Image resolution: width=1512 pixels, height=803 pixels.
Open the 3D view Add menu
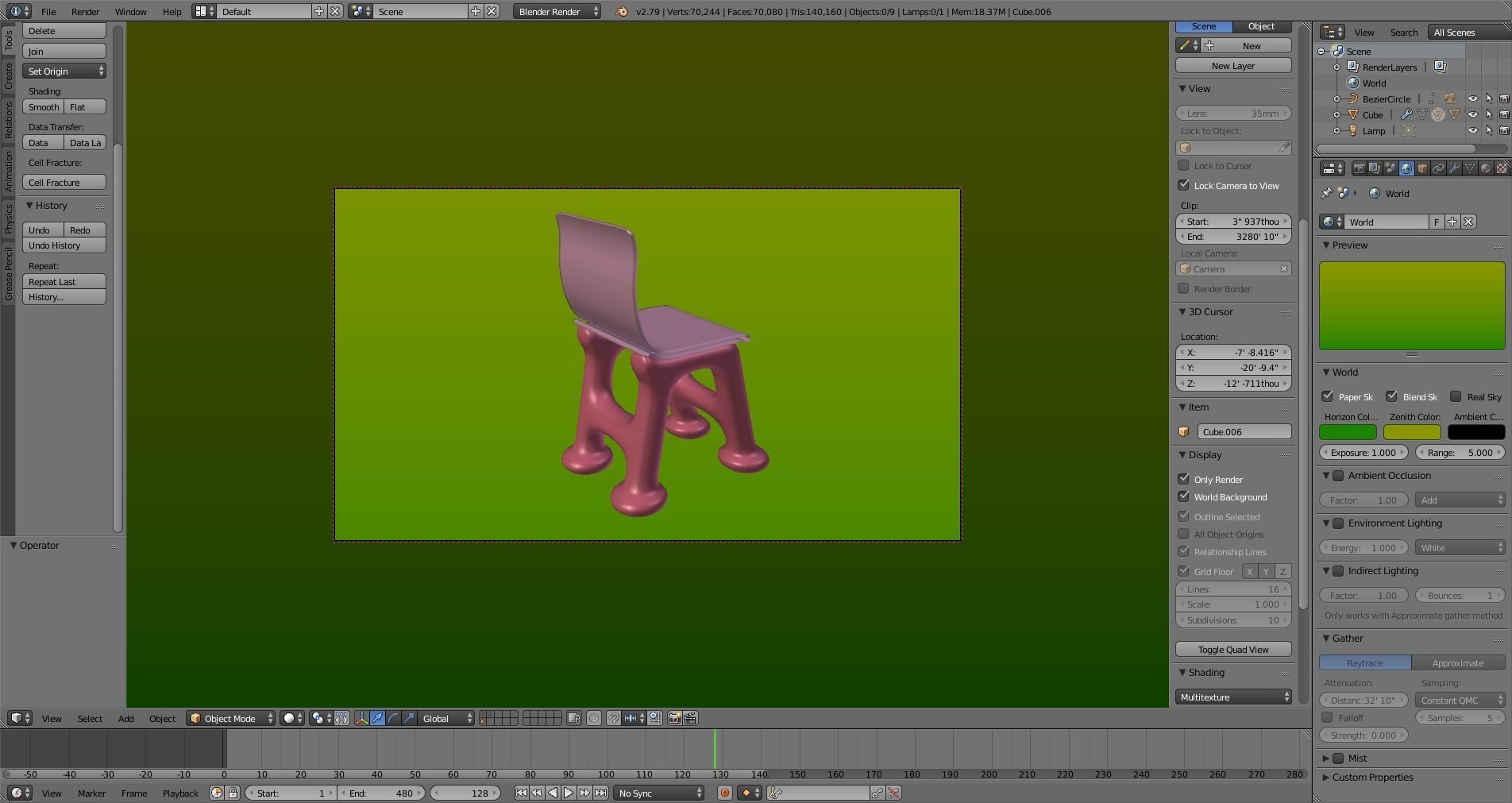(125, 718)
